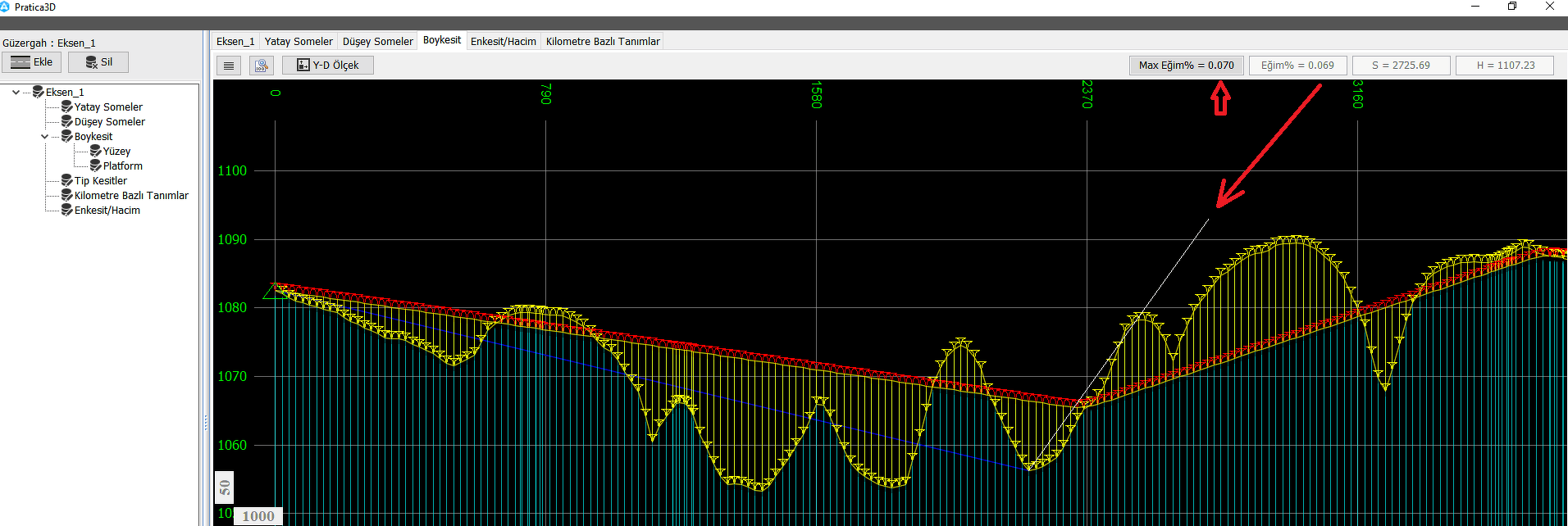Open the Düşey Someler tab

(x=377, y=42)
